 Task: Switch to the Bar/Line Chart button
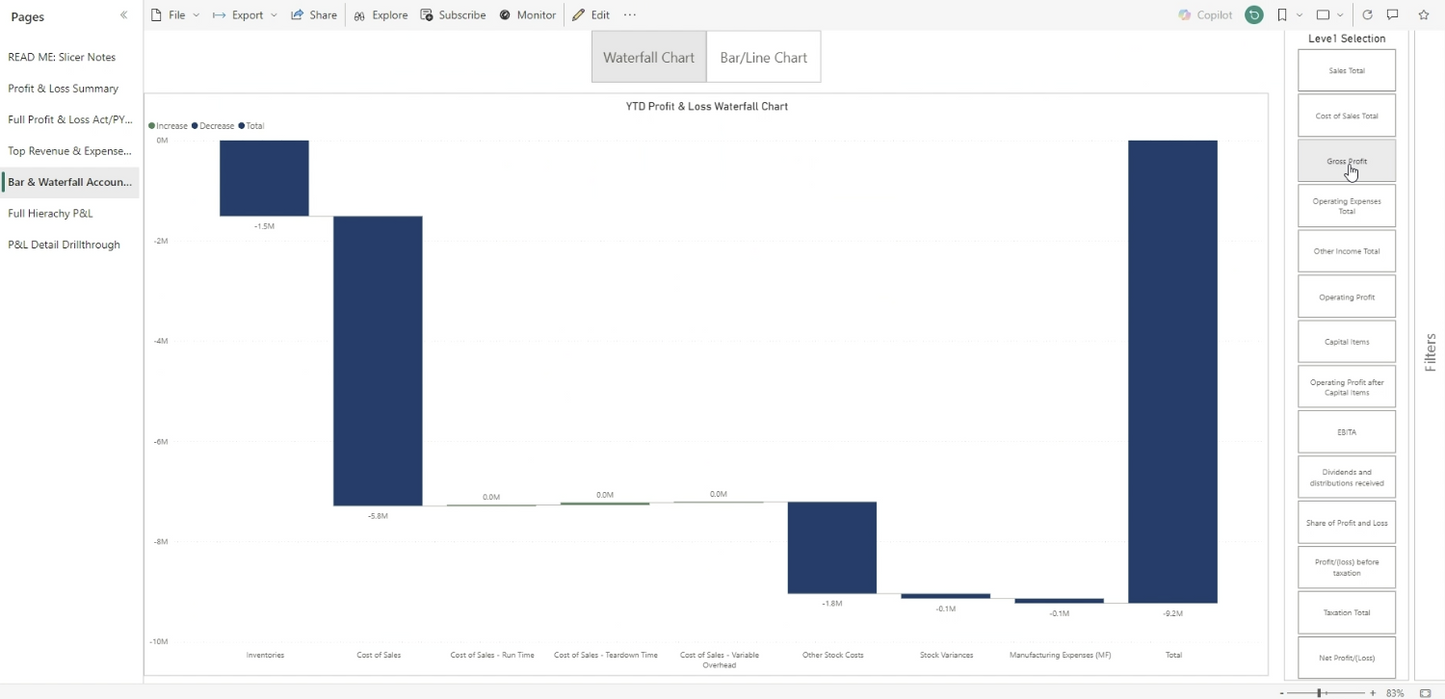[x=763, y=57]
